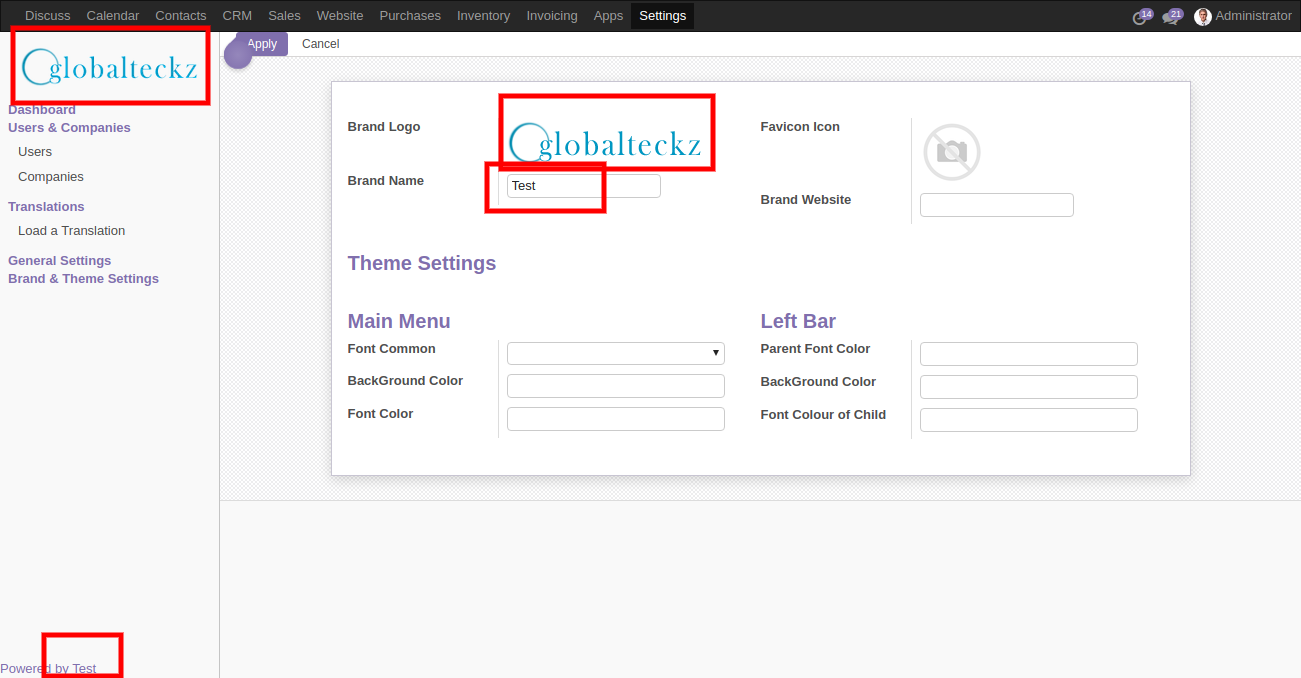This screenshot has width=1301, height=678.
Task: Focus the Left Bar BackGround Color field
Action: (1029, 387)
